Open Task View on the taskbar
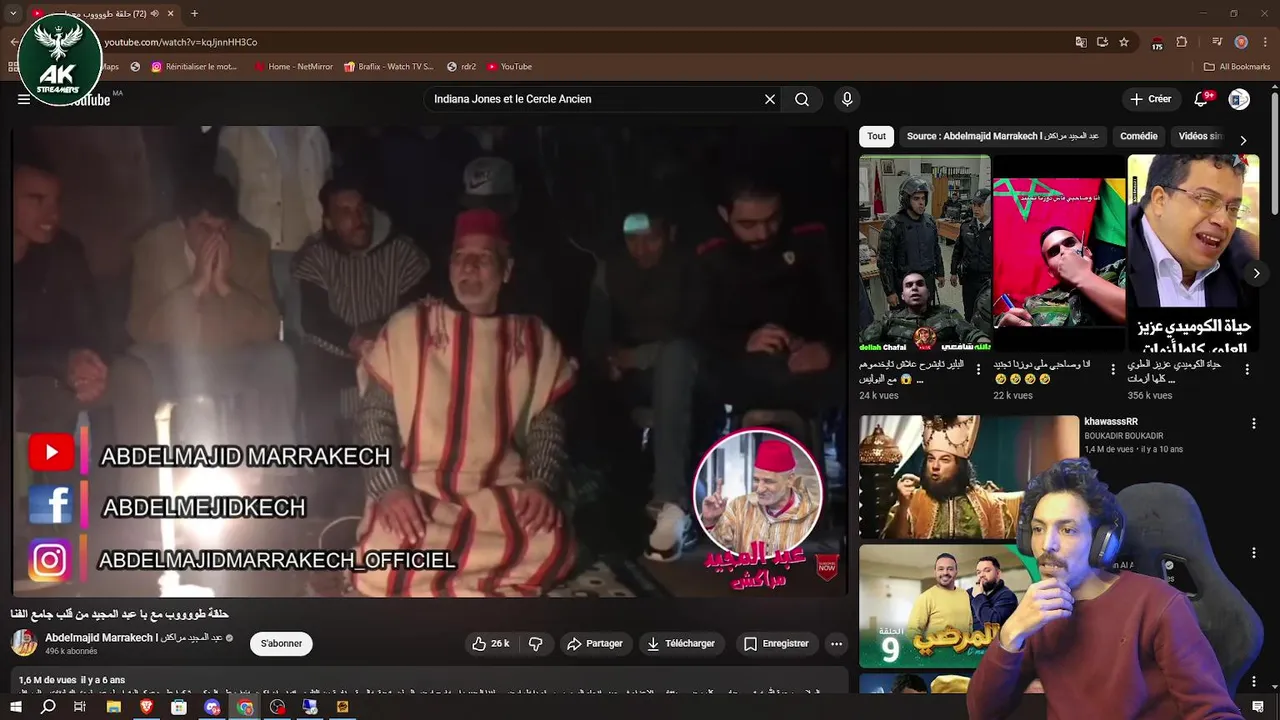This screenshot has width=1280, height=720. pos(80,707)
